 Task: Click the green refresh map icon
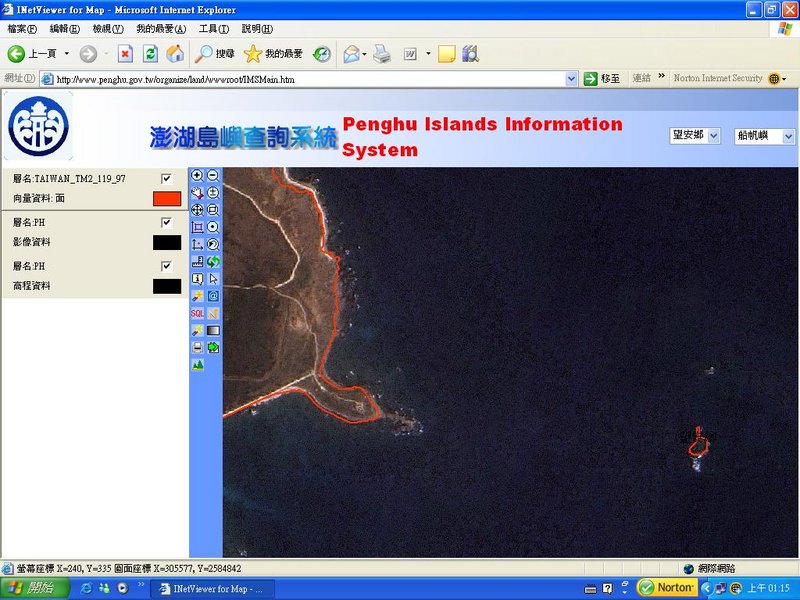tap(213, 261)
